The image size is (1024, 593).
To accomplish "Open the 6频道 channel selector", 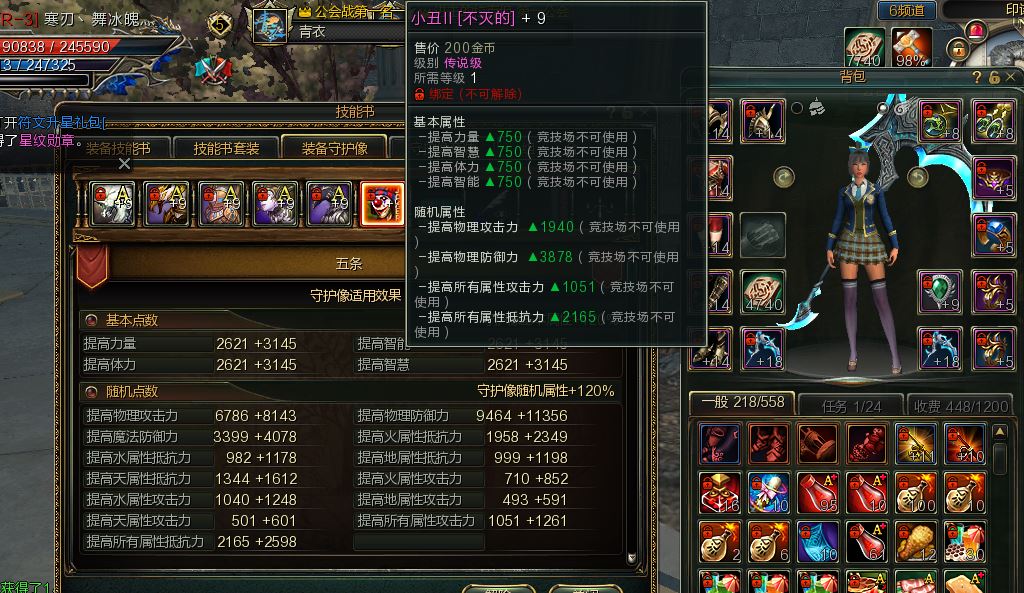I will pos(906,10).
